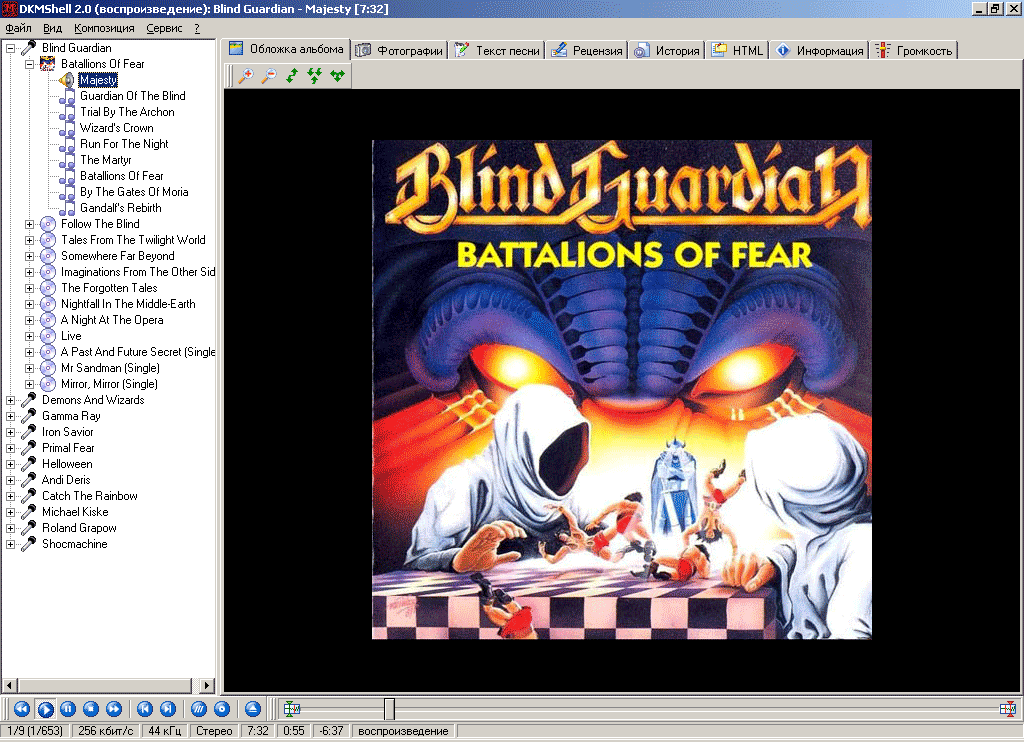Image resolution: width=1024 pixels, height=742 pixels.
Task: Open the Сервис menu
Action: point(164,28)
